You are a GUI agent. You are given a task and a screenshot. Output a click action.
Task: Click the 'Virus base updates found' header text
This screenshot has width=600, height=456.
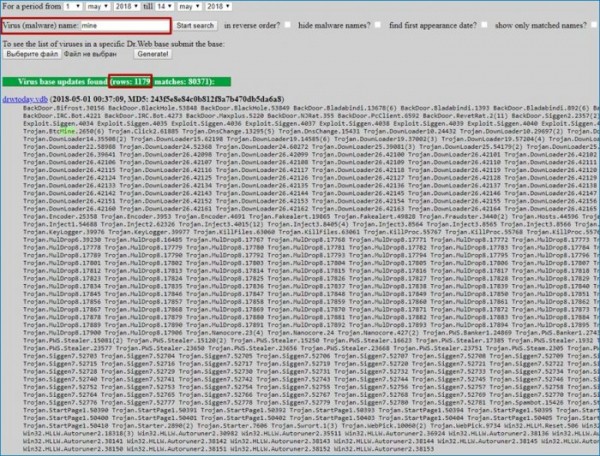tap(63, 81)
